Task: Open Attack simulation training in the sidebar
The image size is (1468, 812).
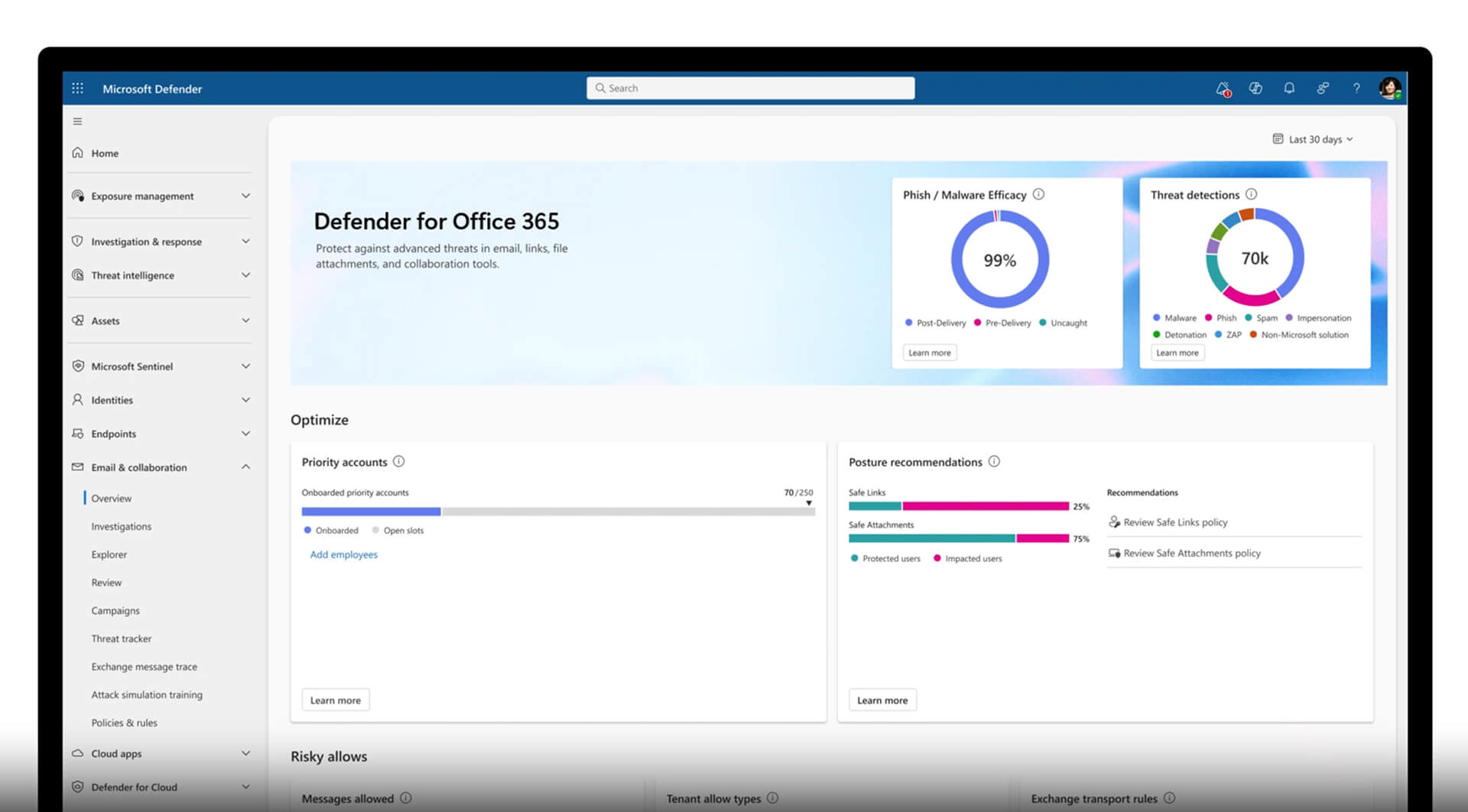Action: click(147, 694)
